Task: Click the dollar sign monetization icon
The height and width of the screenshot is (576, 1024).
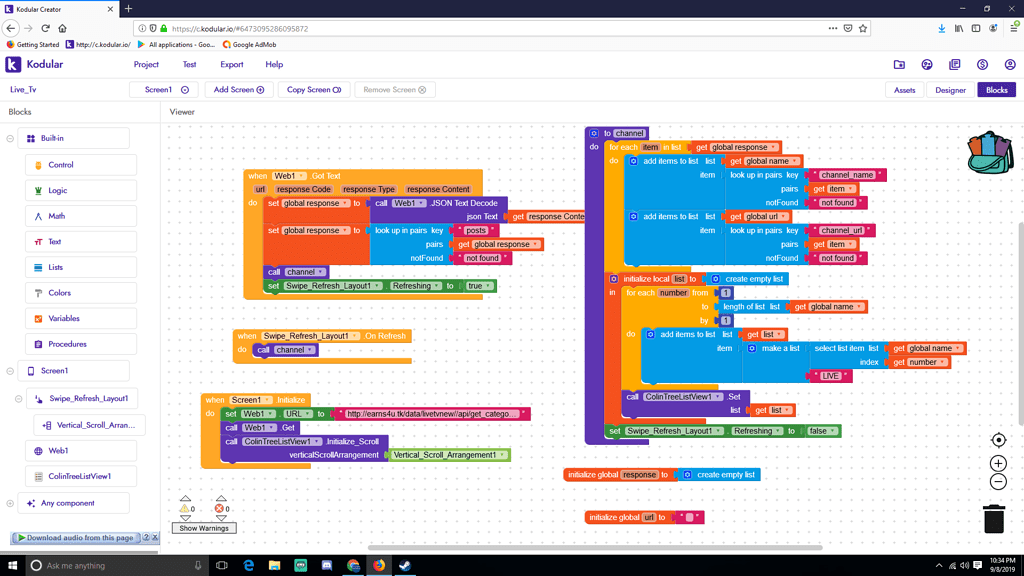Action: (982, 65)
